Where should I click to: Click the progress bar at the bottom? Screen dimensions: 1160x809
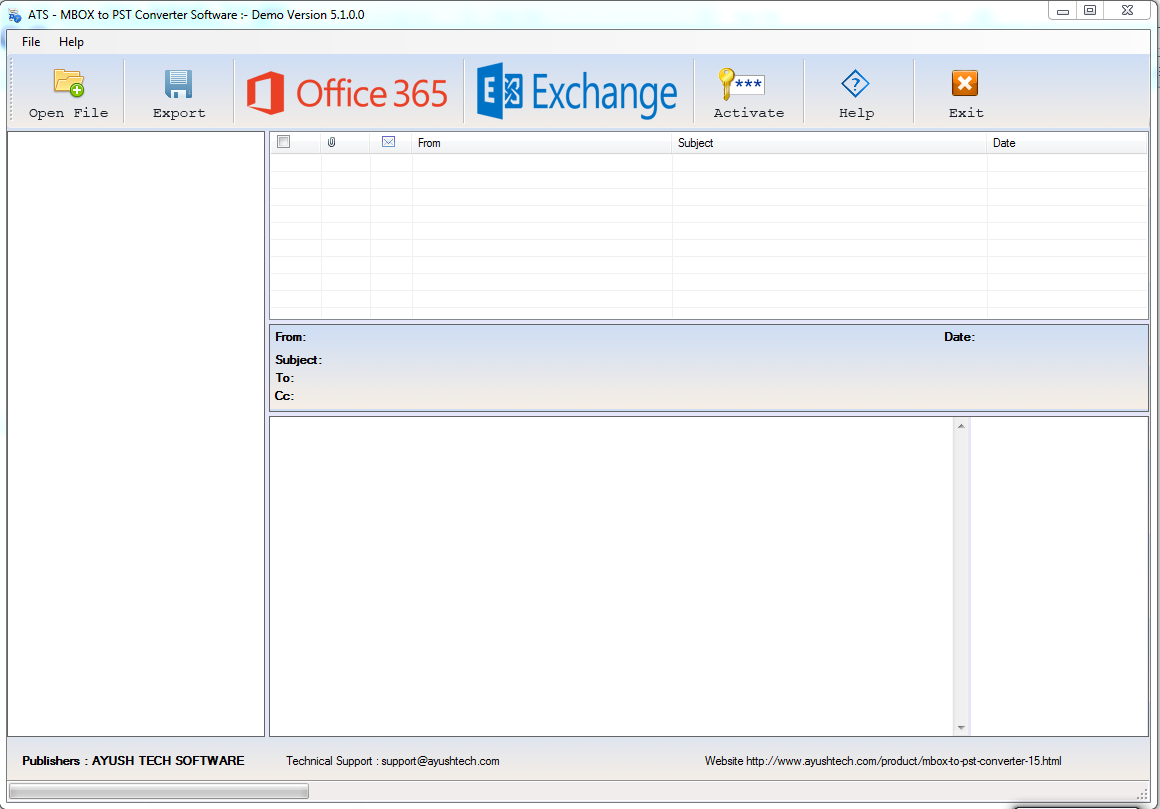tap(158, 791)
